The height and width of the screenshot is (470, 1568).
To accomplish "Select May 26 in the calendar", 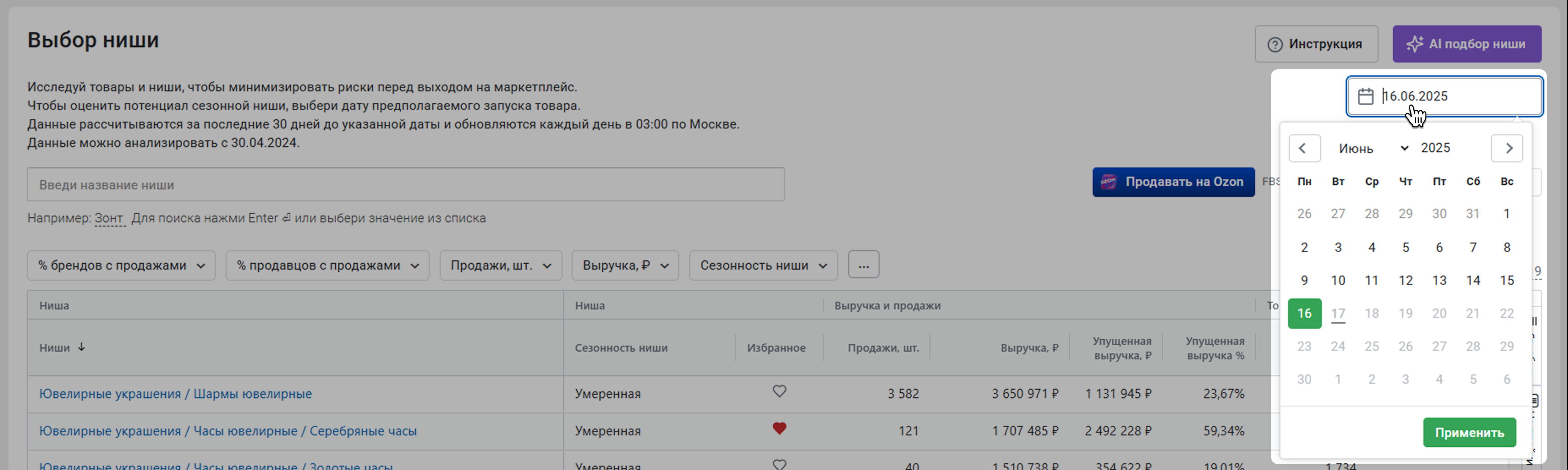I will point(1305,213).
